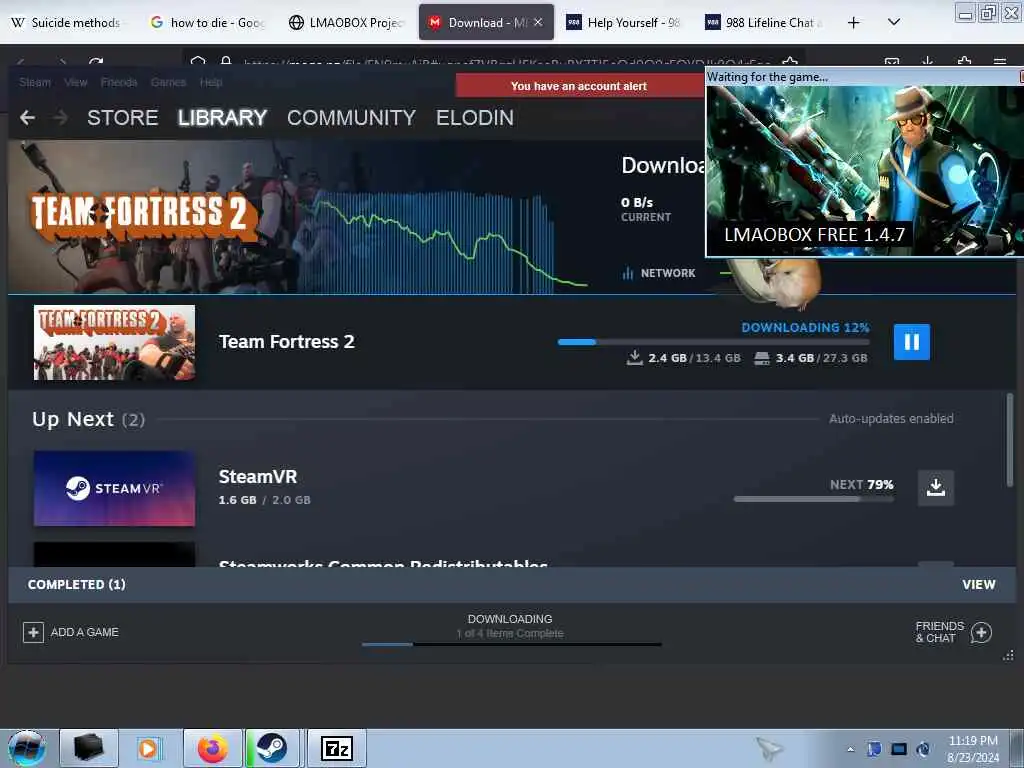Click the DOWNLOADING status at bottom
Screen dimensions: 1024x768
pos(510,619)
